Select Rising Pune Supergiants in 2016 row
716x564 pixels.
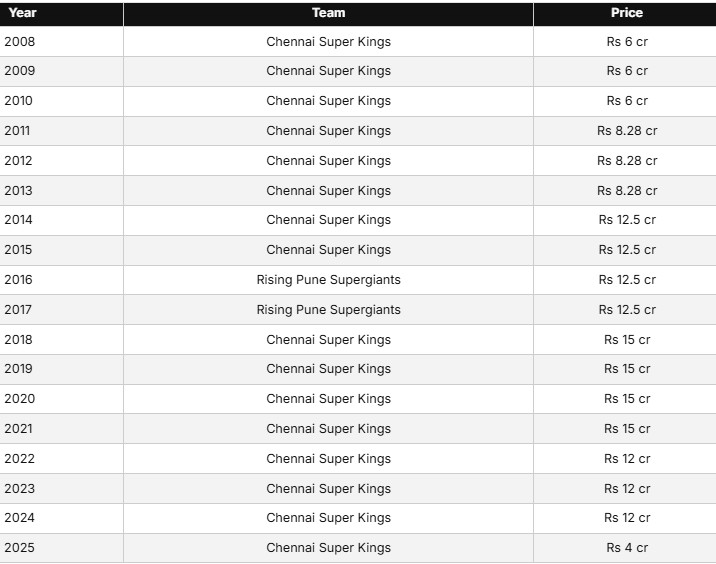coord(328,279)
